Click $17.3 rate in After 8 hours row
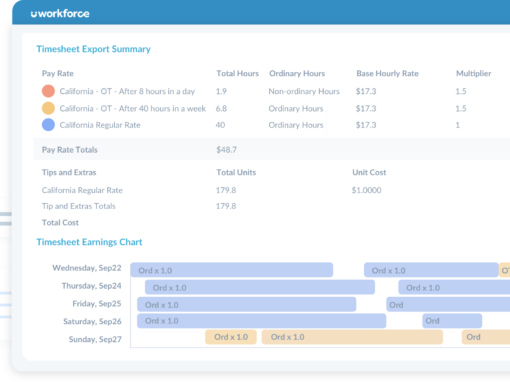Screen dimensions: 510x382 coord(366,91)
